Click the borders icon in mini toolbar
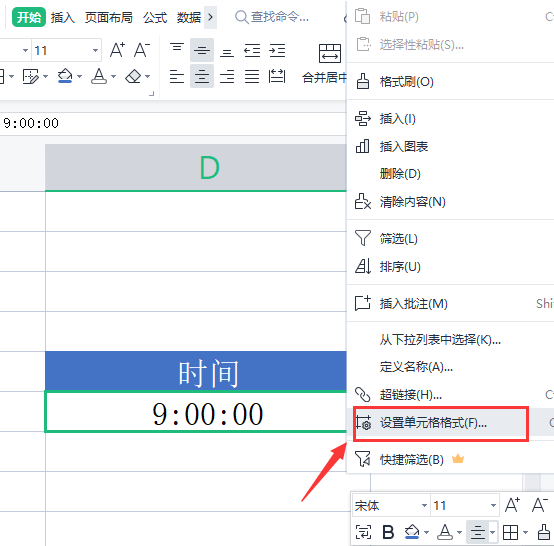Viewport: 554px width, 546px height. (511, 532)
